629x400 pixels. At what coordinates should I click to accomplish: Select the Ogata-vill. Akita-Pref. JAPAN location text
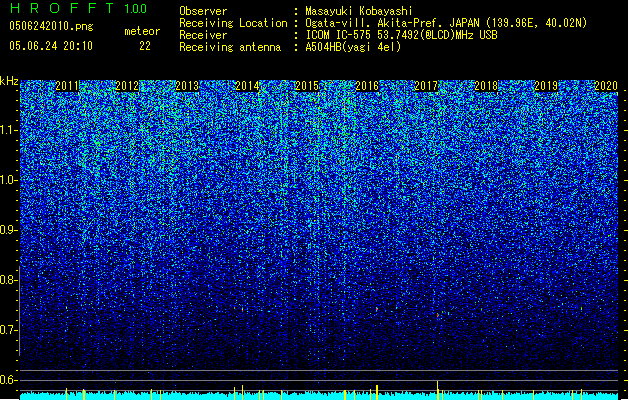pos(446,23)
